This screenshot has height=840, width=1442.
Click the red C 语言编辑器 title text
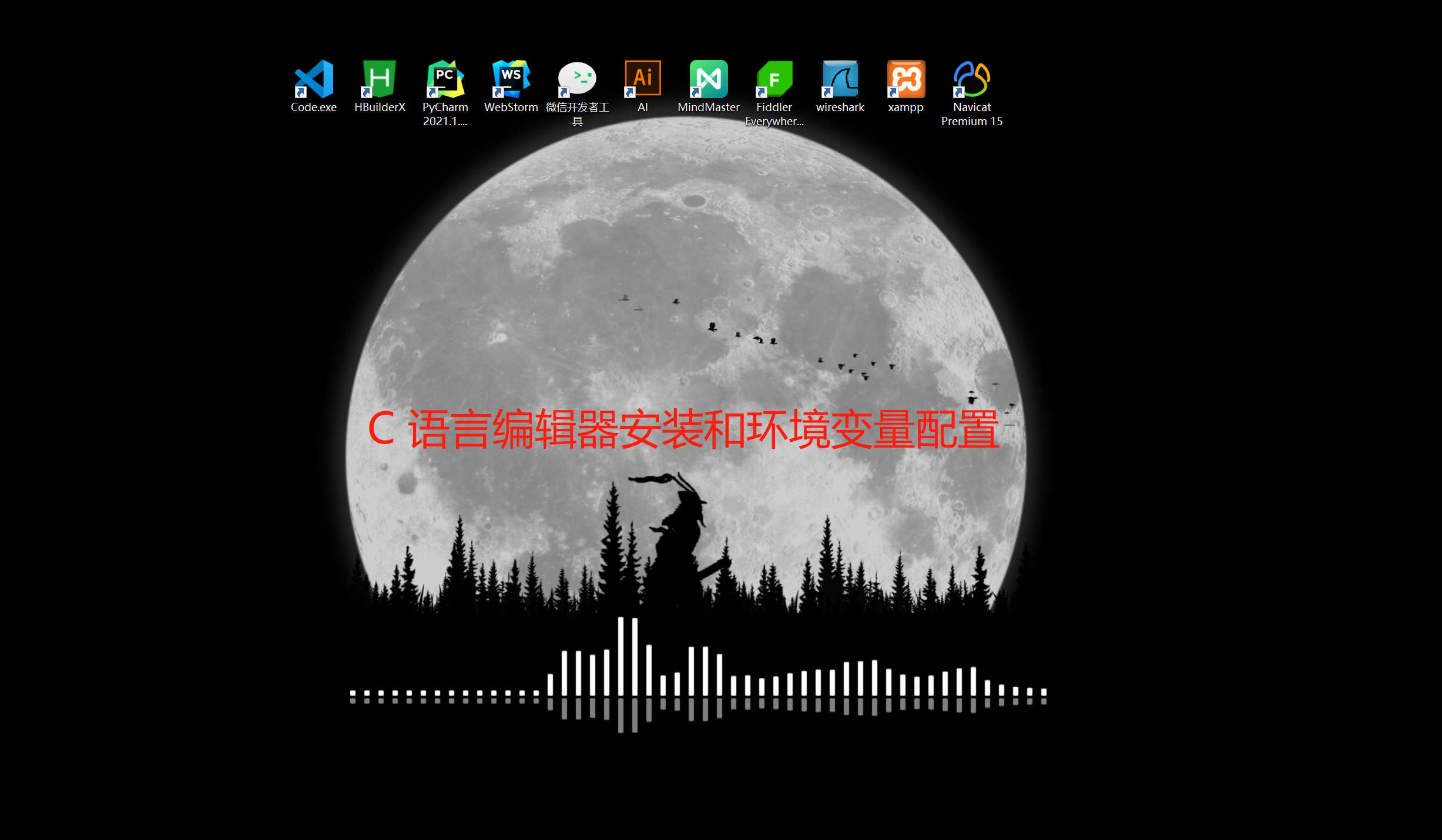(683, 429)
